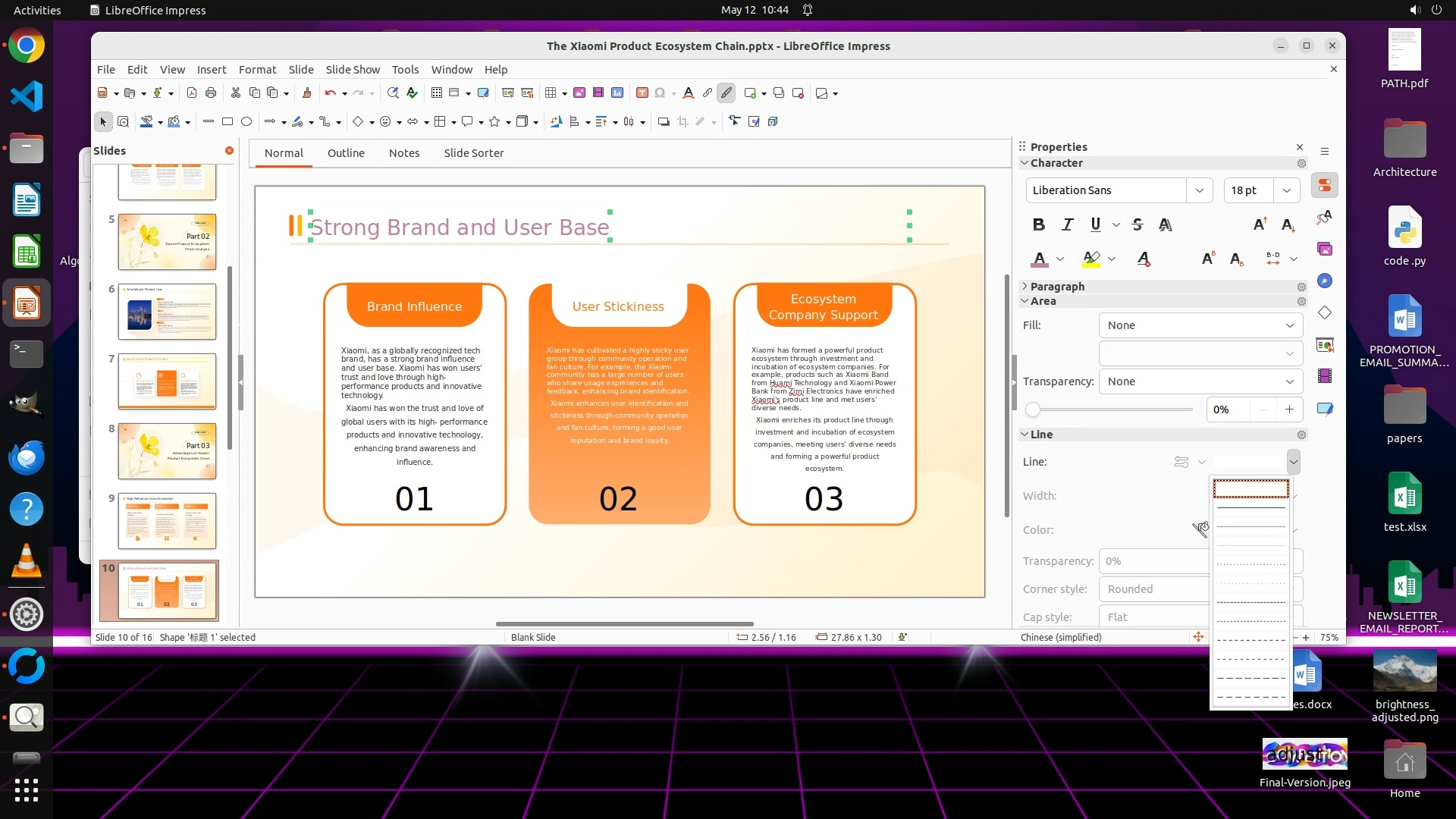Image resolution: width=1456 pixels, height=819 pixels.
Task: Toggle Strikethrough in Character panel
Action: [x=1137, y=224]
